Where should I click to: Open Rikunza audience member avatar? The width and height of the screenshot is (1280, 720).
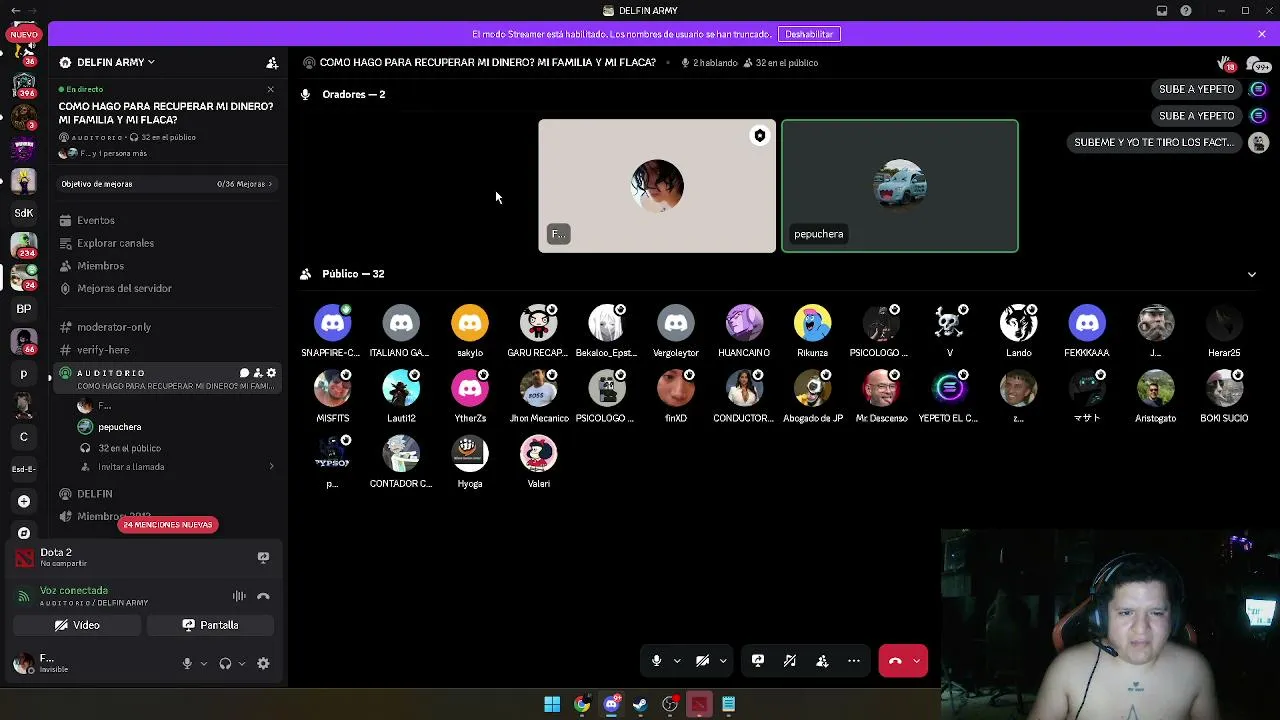[x=812, y=323]
